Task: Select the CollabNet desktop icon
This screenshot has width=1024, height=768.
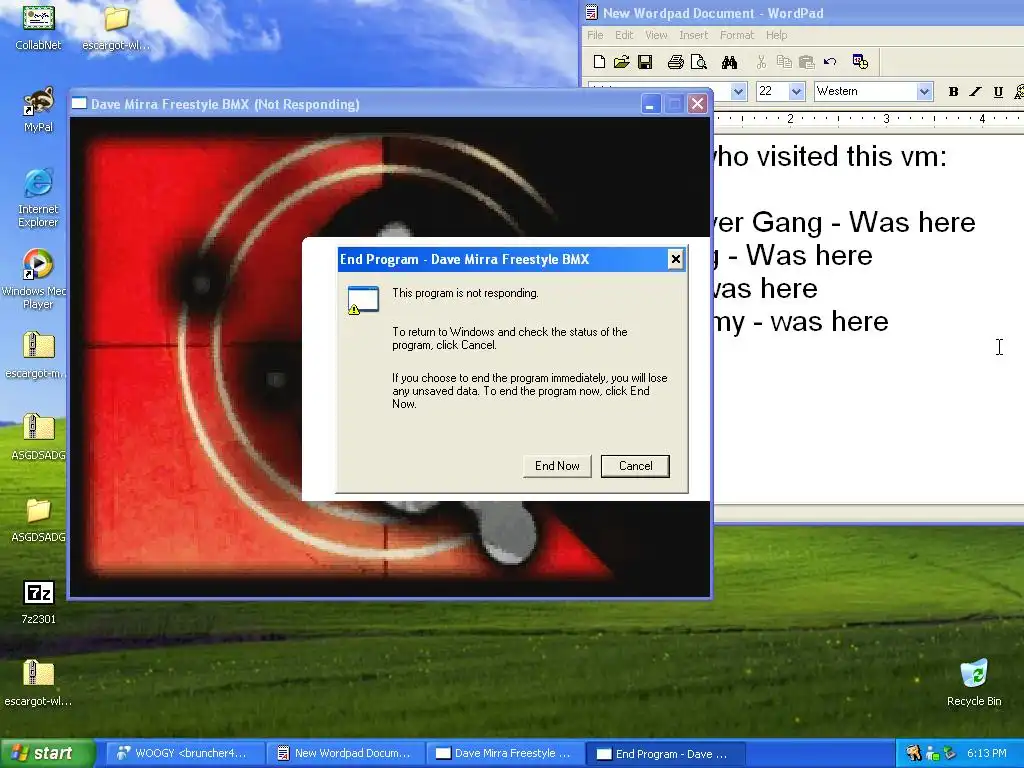Action: click(39, 27)
